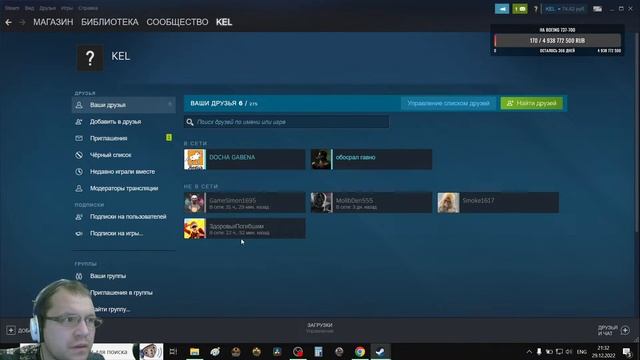Click the Чёрный список blocked icon
Image resolution: width=640 pixels, height=360 pixels.
pos(79,155)
